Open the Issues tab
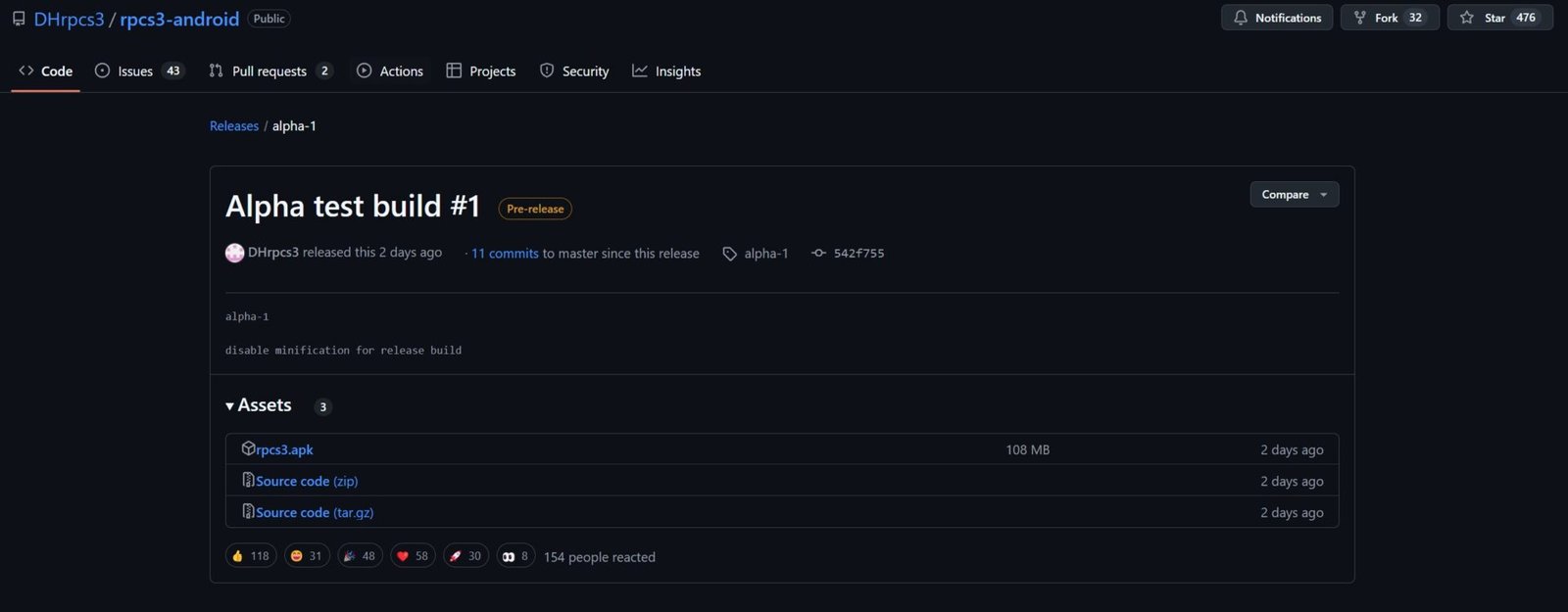This screenshot has width=1568, height=612. click(139, 71)
